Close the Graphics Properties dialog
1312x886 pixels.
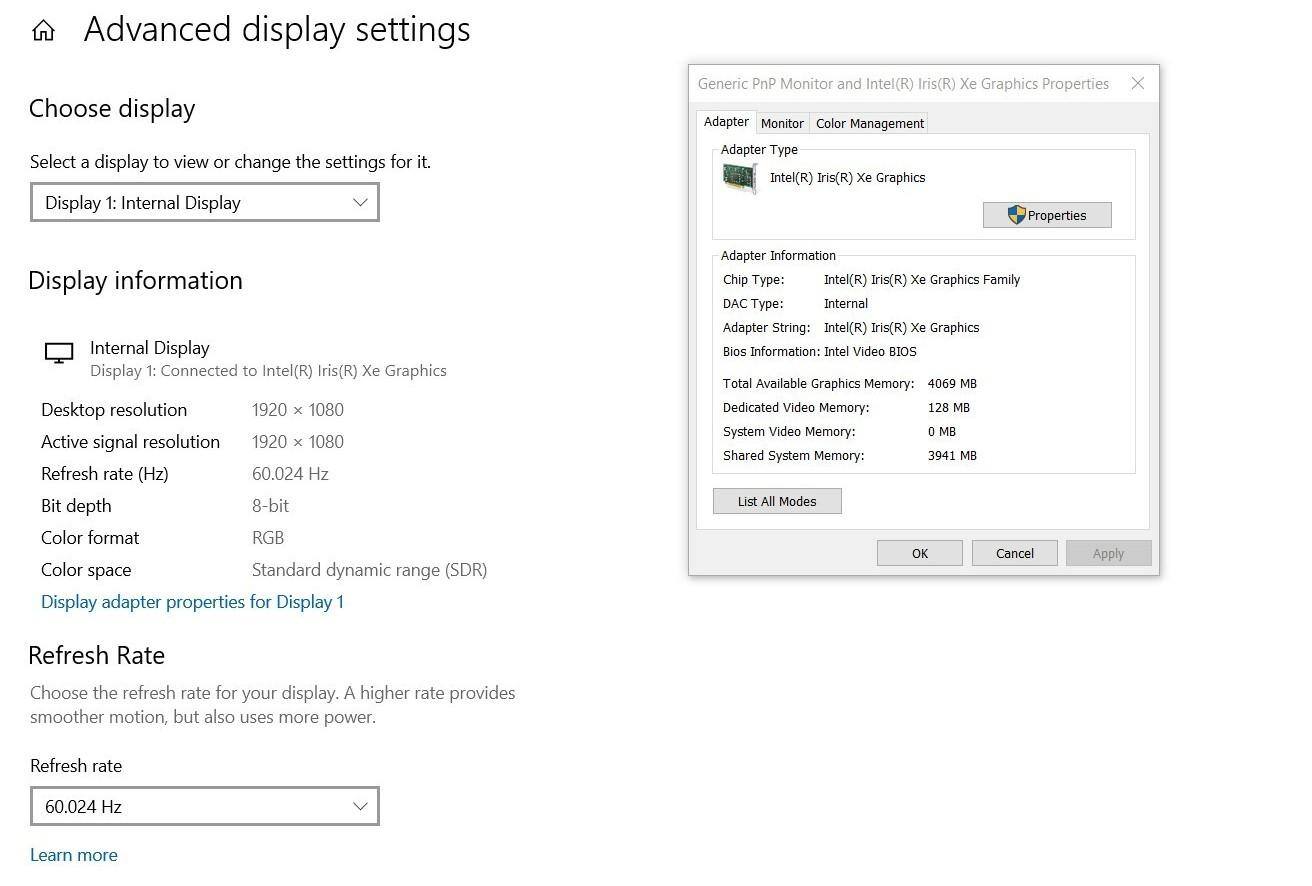pos(1137,84)
